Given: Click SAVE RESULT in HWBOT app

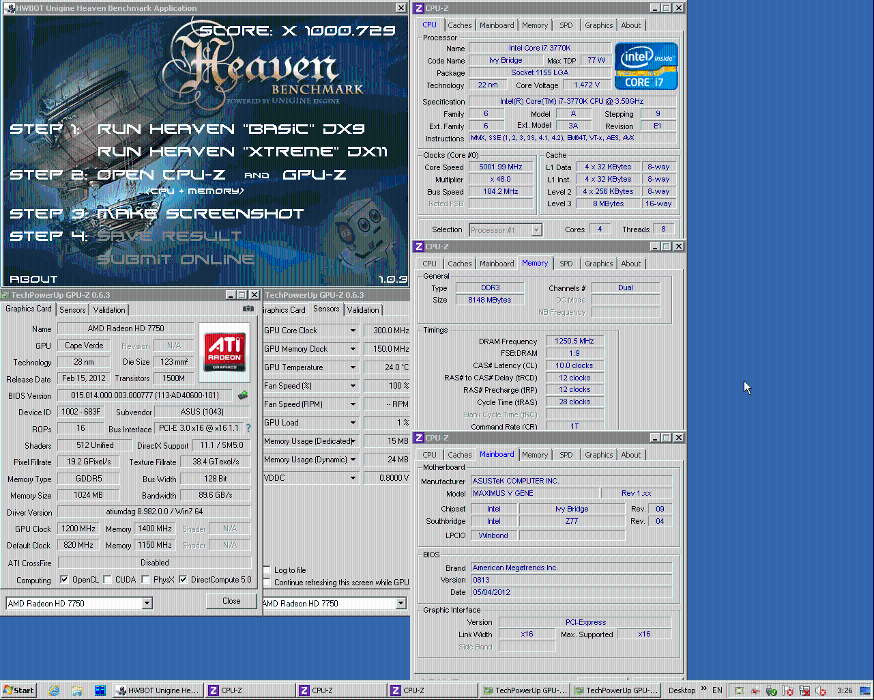Looking at the screenshot, I should [169, 236].
